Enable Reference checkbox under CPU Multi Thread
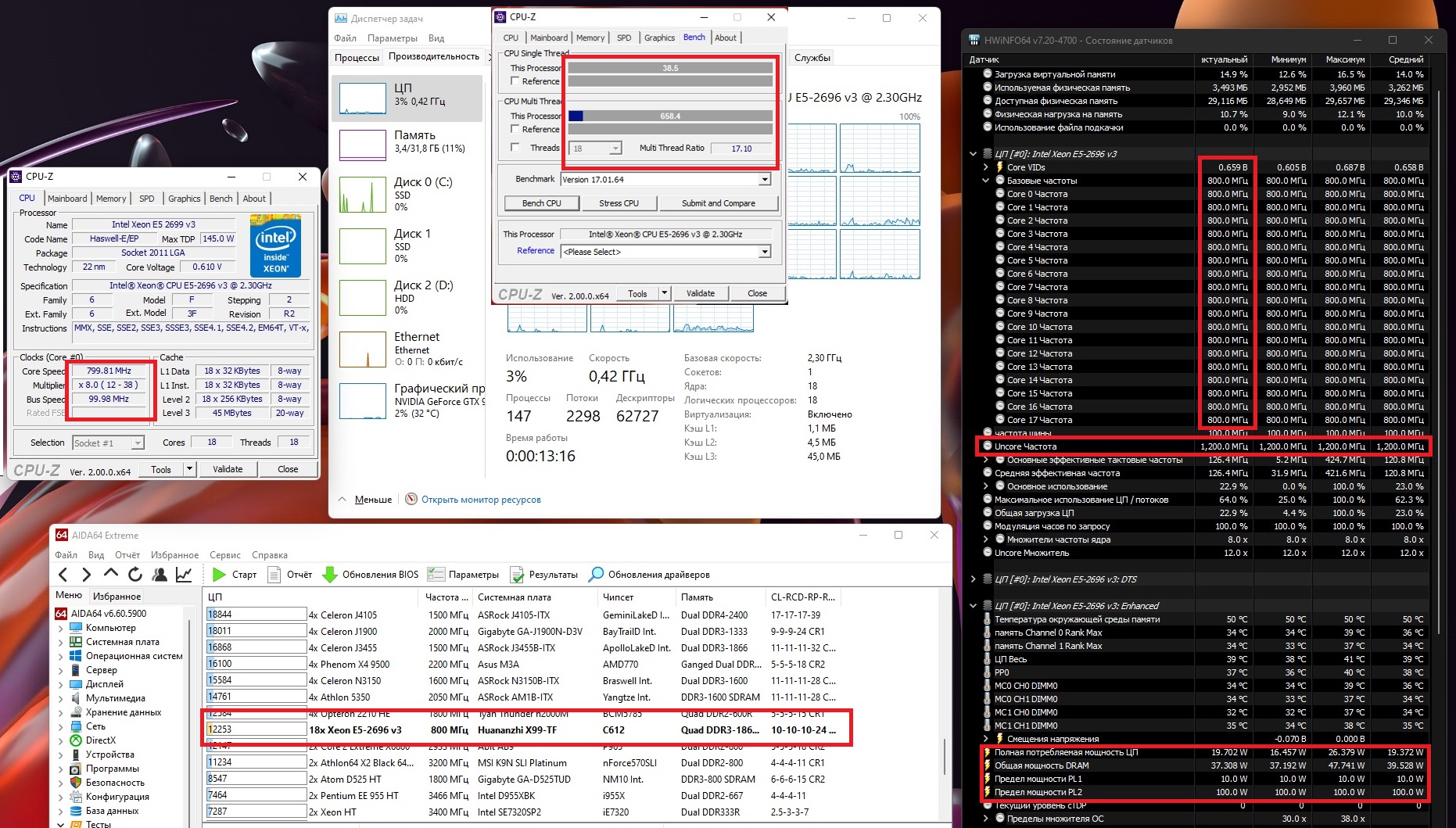This screenshot has height=828, width=1456. (515, 129)
